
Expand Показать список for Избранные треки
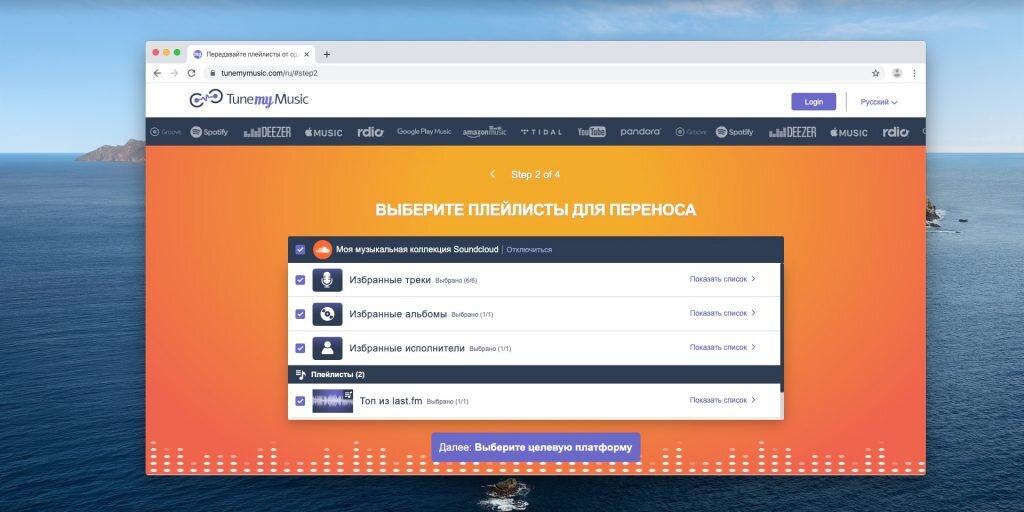(x=722, y=279)
